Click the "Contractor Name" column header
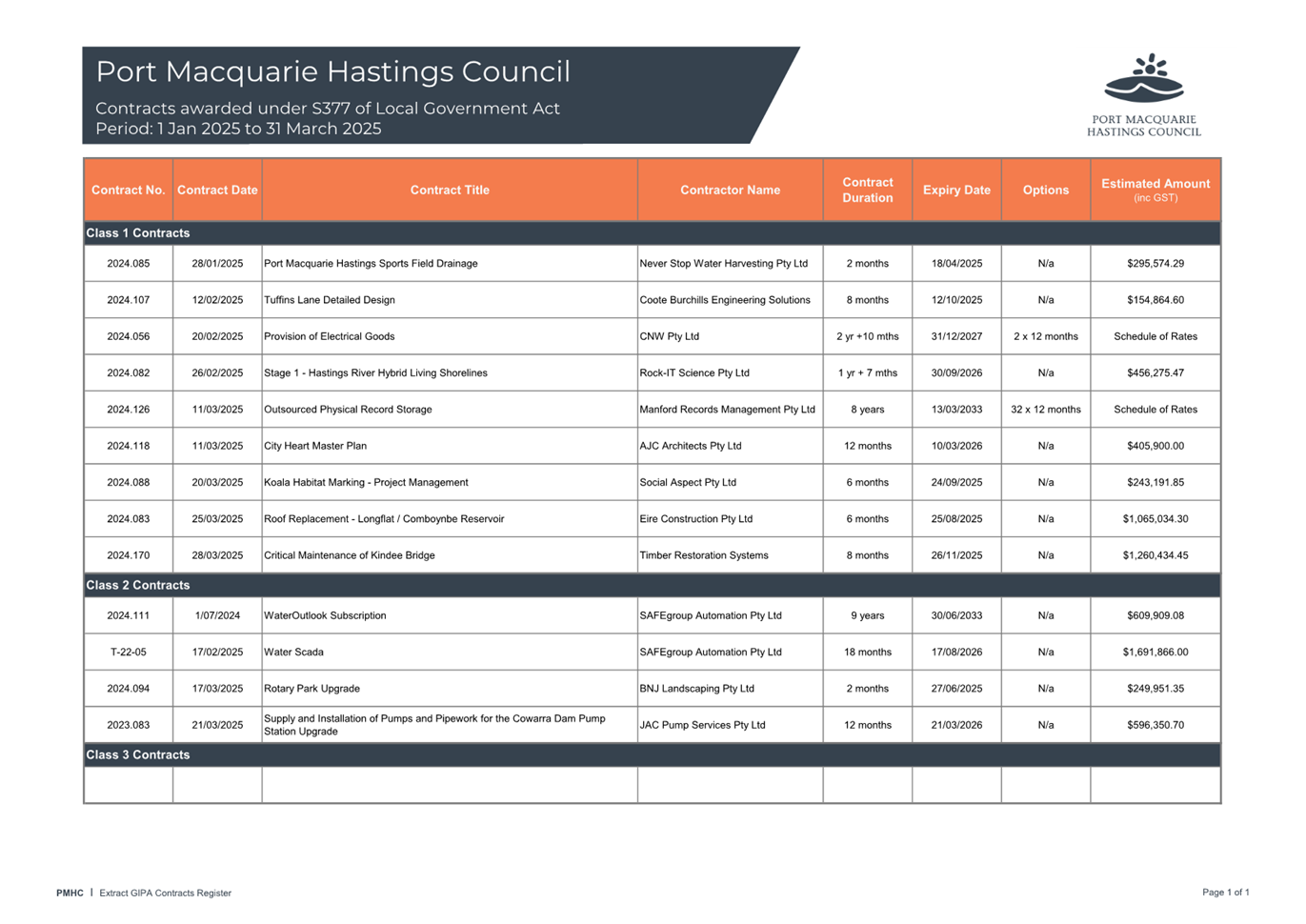 (730, 190)
